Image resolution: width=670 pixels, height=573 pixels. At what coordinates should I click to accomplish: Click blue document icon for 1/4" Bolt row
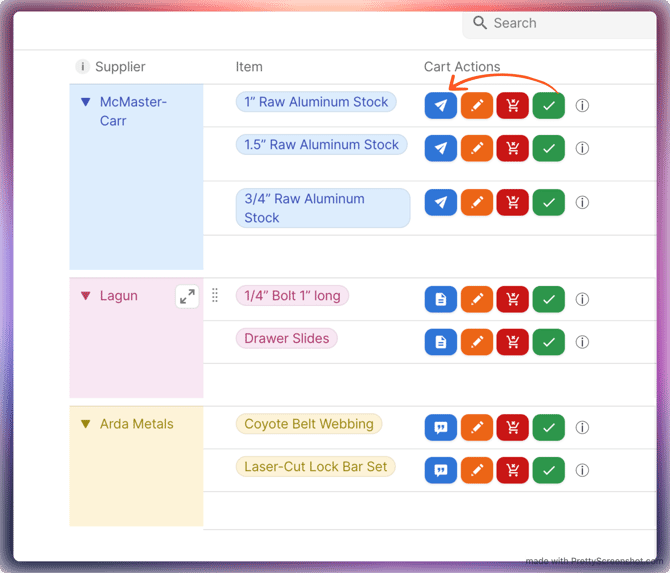[440, 299]
